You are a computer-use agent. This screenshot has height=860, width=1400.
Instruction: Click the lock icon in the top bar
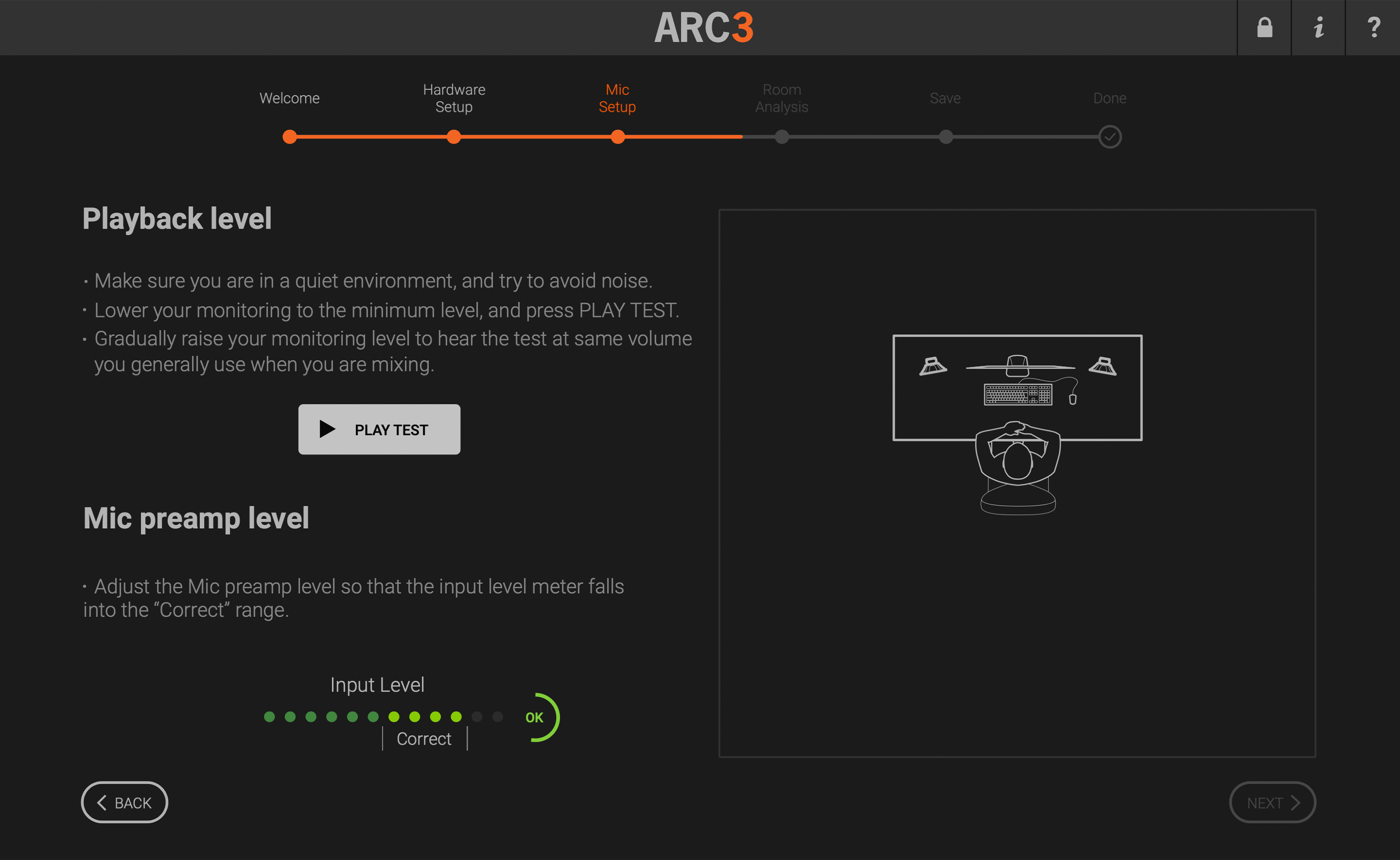[x=1264, y=27]
